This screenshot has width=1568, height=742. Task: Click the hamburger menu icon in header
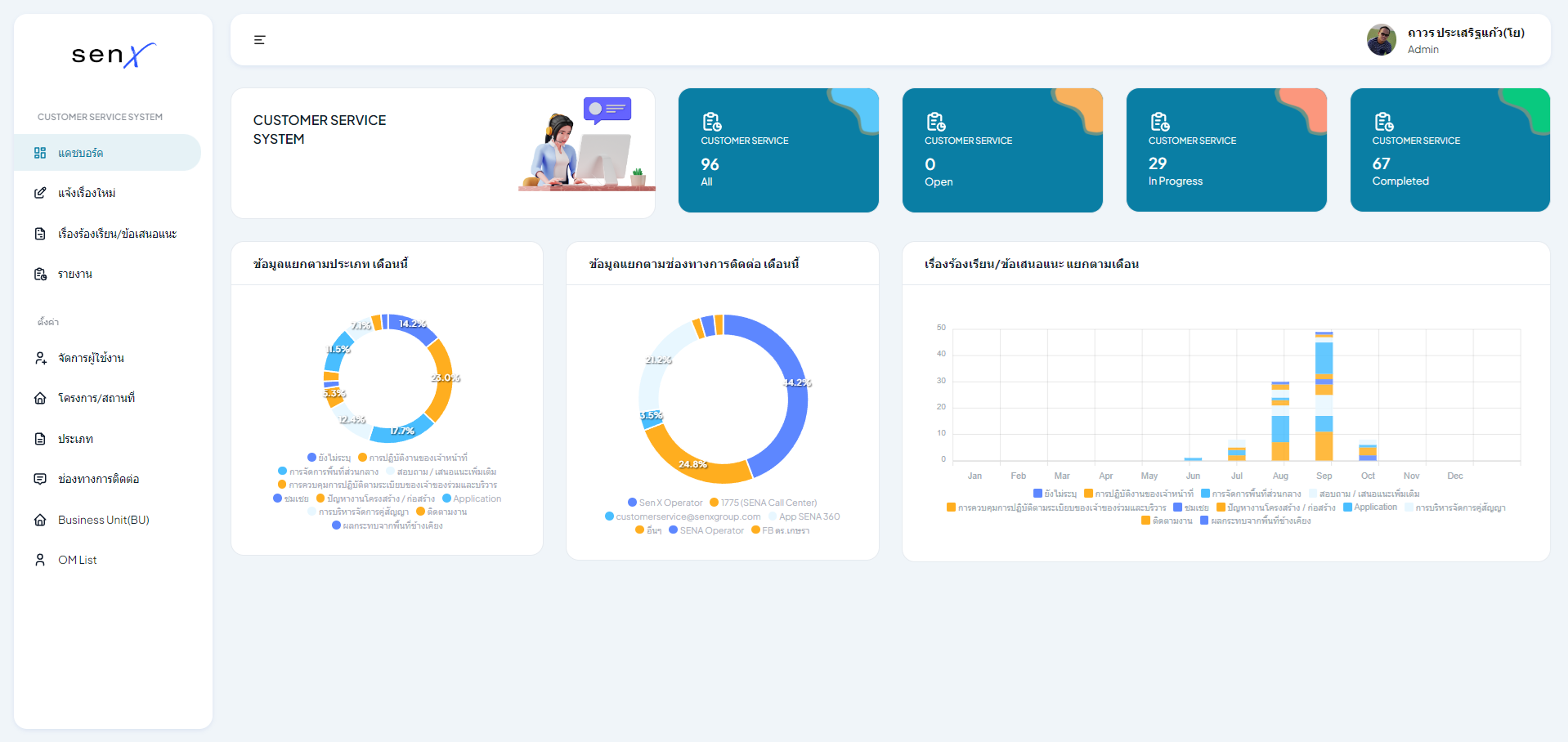(x=259, y=40)
